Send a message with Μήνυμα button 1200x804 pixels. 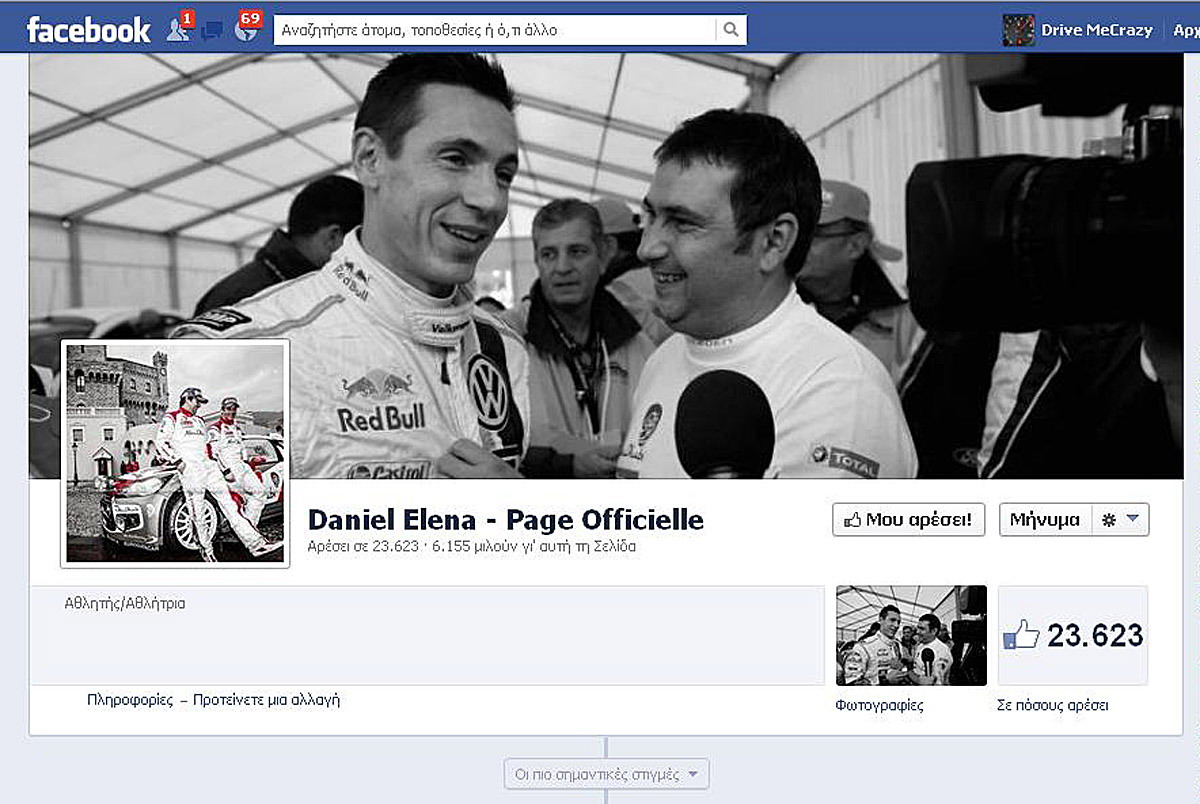coord(1045,520)
